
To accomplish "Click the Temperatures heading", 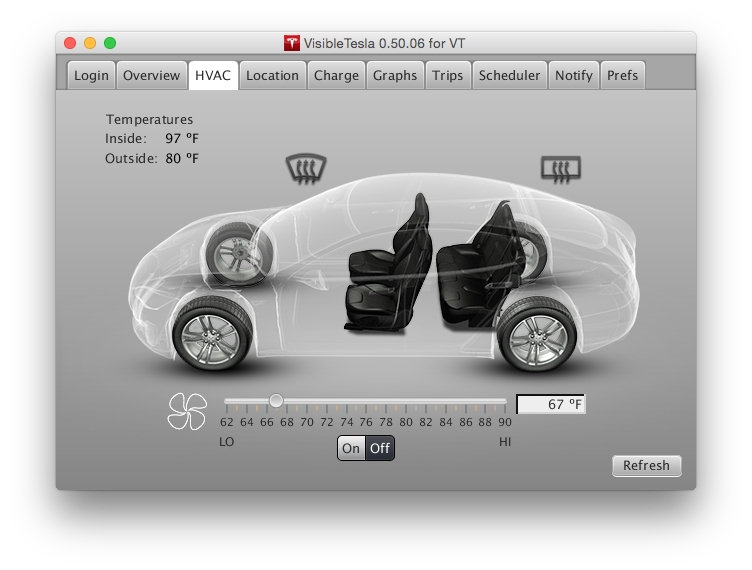I will pos(150,119).
